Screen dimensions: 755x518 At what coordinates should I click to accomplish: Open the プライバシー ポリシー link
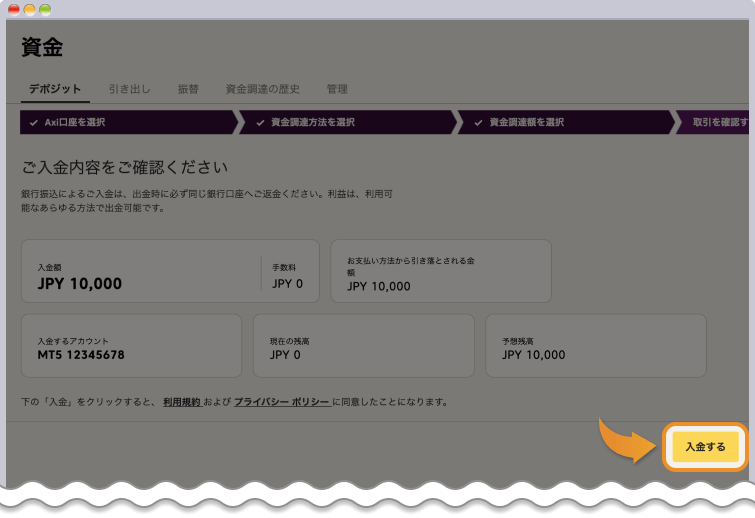coord(282,402)
